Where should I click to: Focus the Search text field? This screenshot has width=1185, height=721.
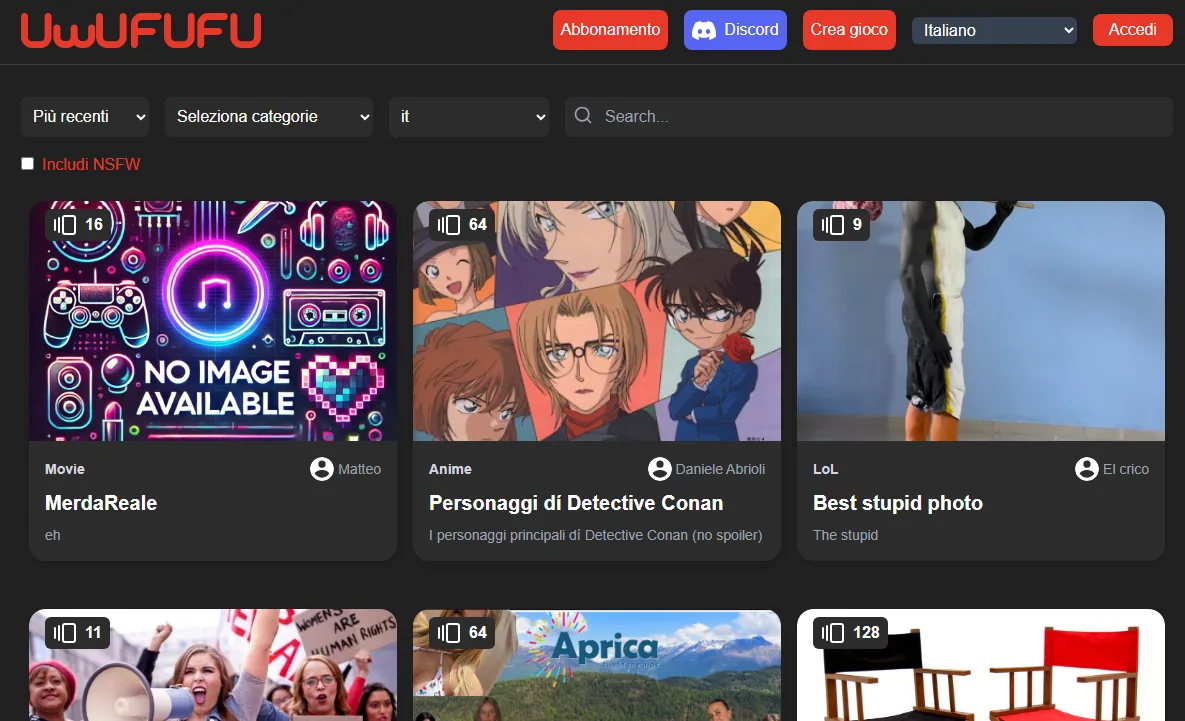click(x=869, y=116)
